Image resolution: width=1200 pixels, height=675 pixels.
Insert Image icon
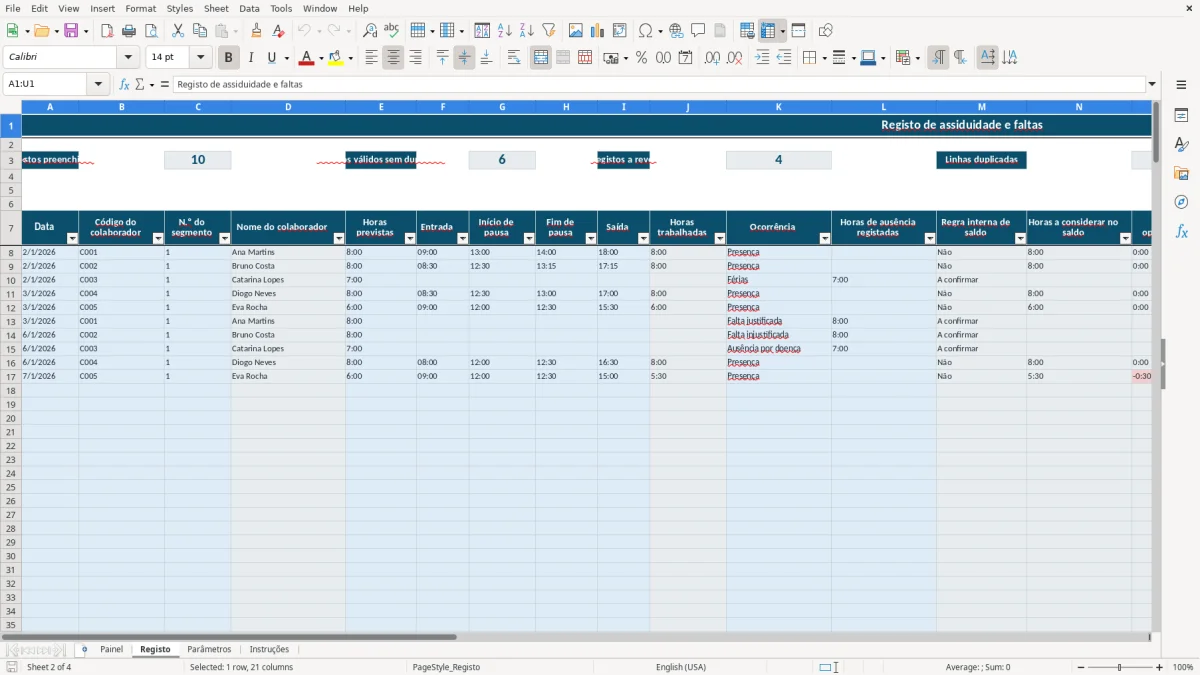click(x=576, y=31)
